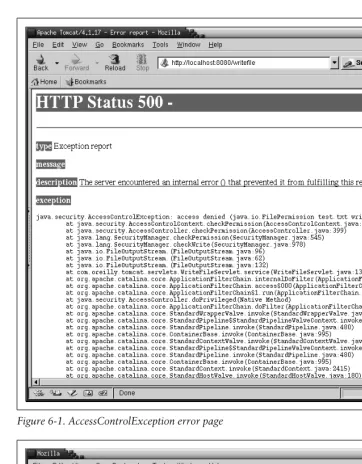Click the page icon in URL bar
The height and width of the screenshot is (464, 362).
point(164,63)
